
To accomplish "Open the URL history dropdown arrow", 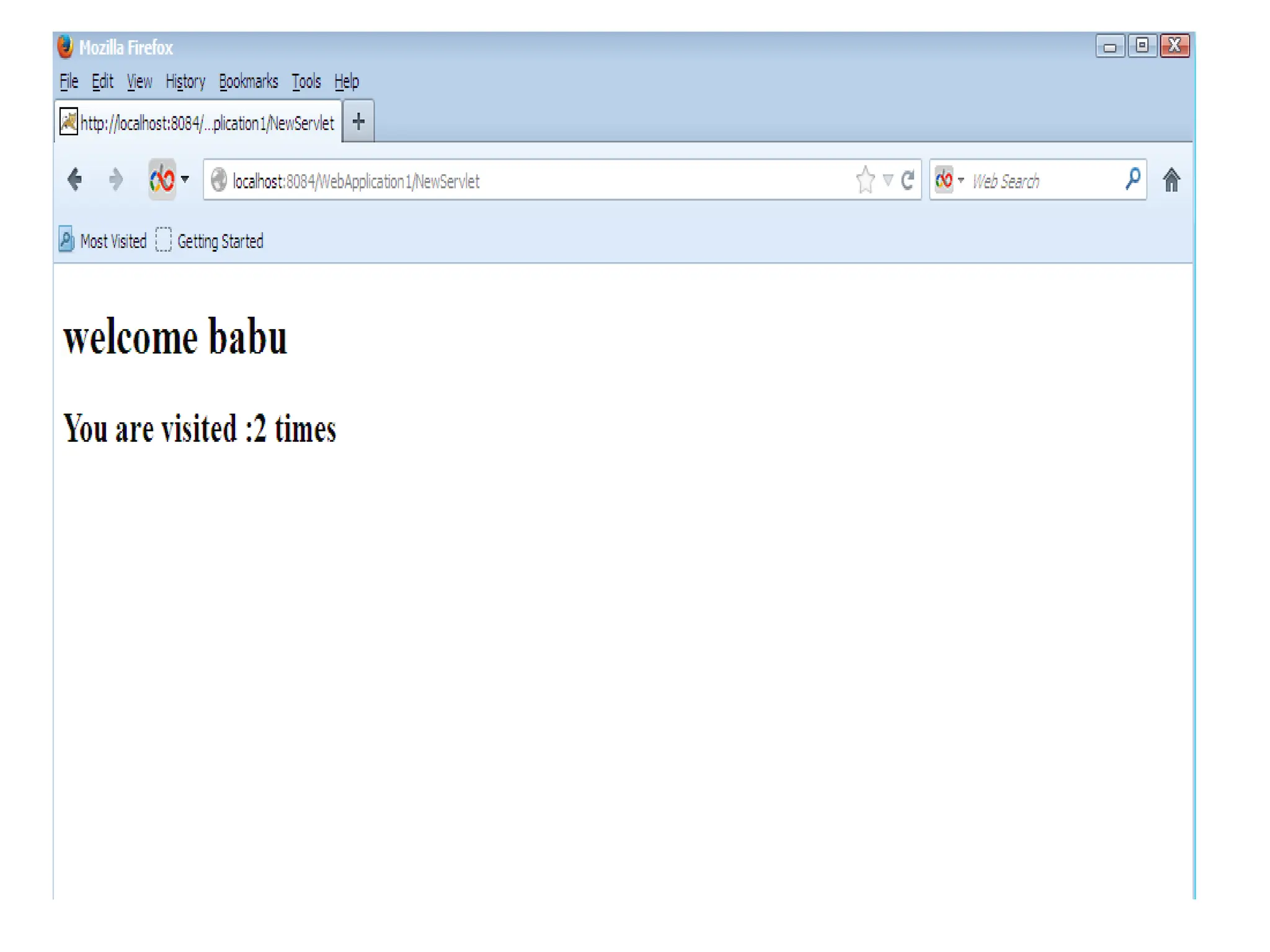I will pyautogui.click(x=888, y=180).
